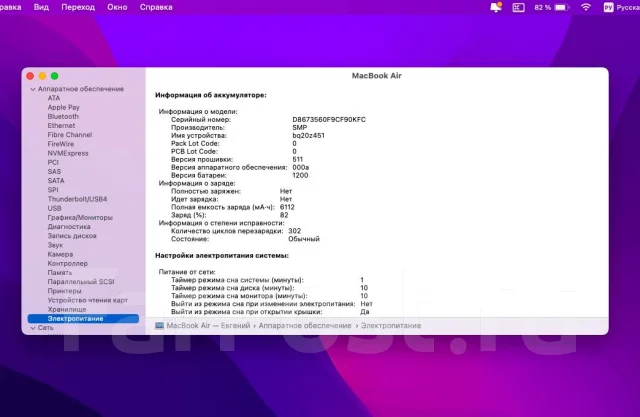Select SPI in the sidebar
This screenshot has width=640, height=417.
click(53, 190)
